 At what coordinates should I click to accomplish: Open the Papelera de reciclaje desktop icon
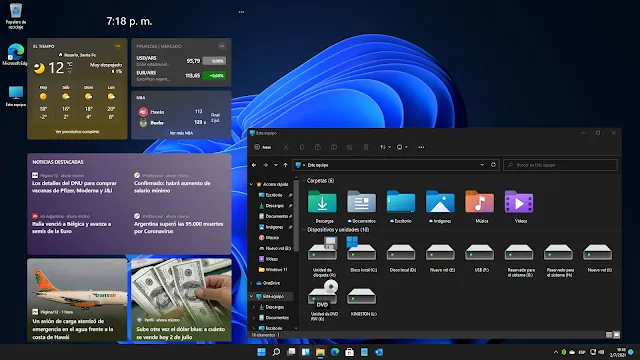pos(16,16)
